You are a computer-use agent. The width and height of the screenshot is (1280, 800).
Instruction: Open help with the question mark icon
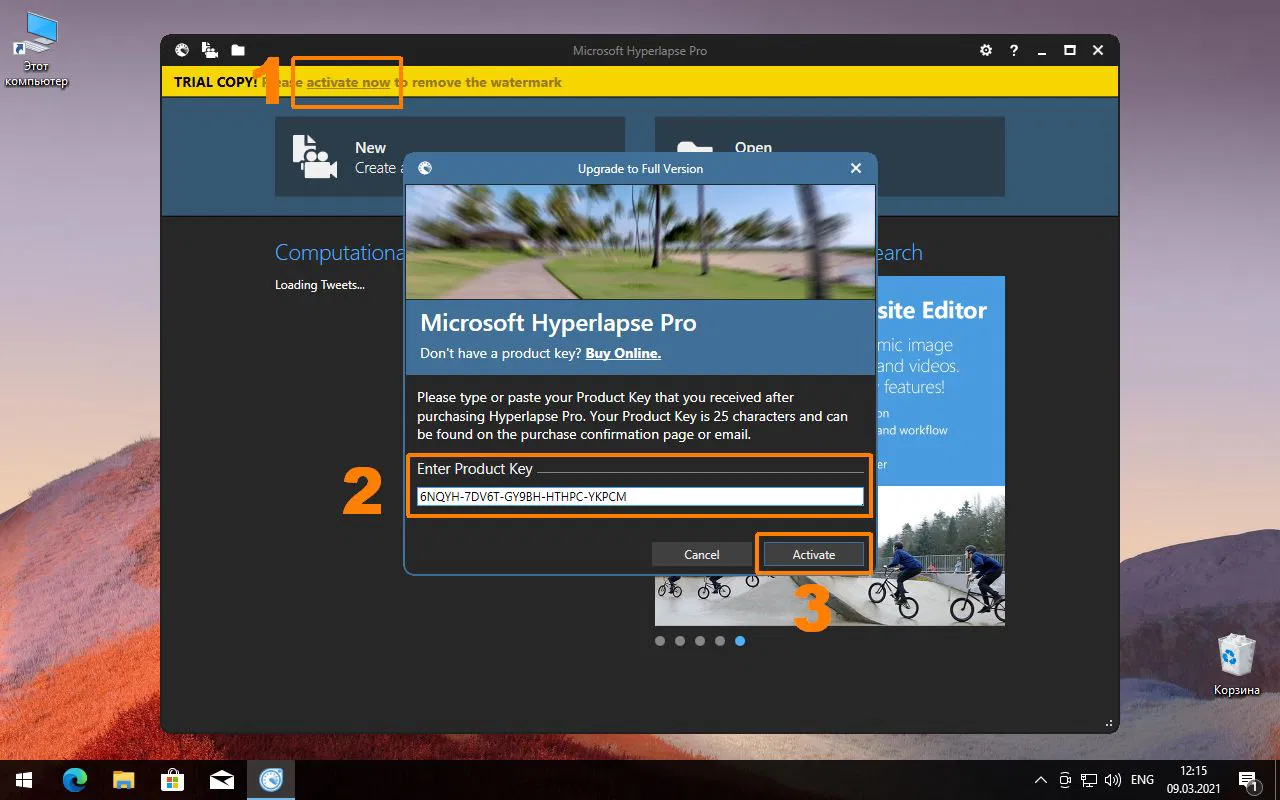pos(1013,50)
